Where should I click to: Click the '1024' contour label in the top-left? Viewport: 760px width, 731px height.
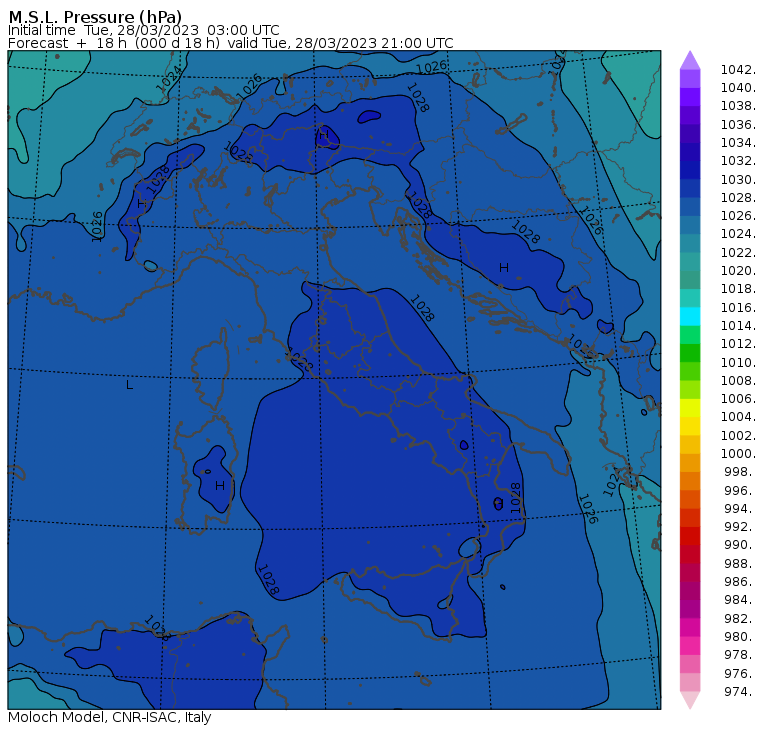click(169, 79)
